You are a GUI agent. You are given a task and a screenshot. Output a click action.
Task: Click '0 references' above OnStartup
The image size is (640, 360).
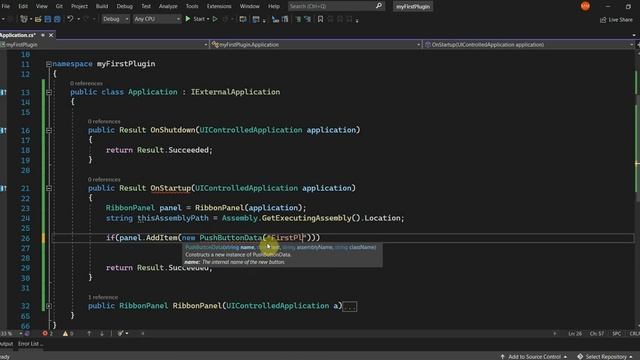click(x=104, y=179)
